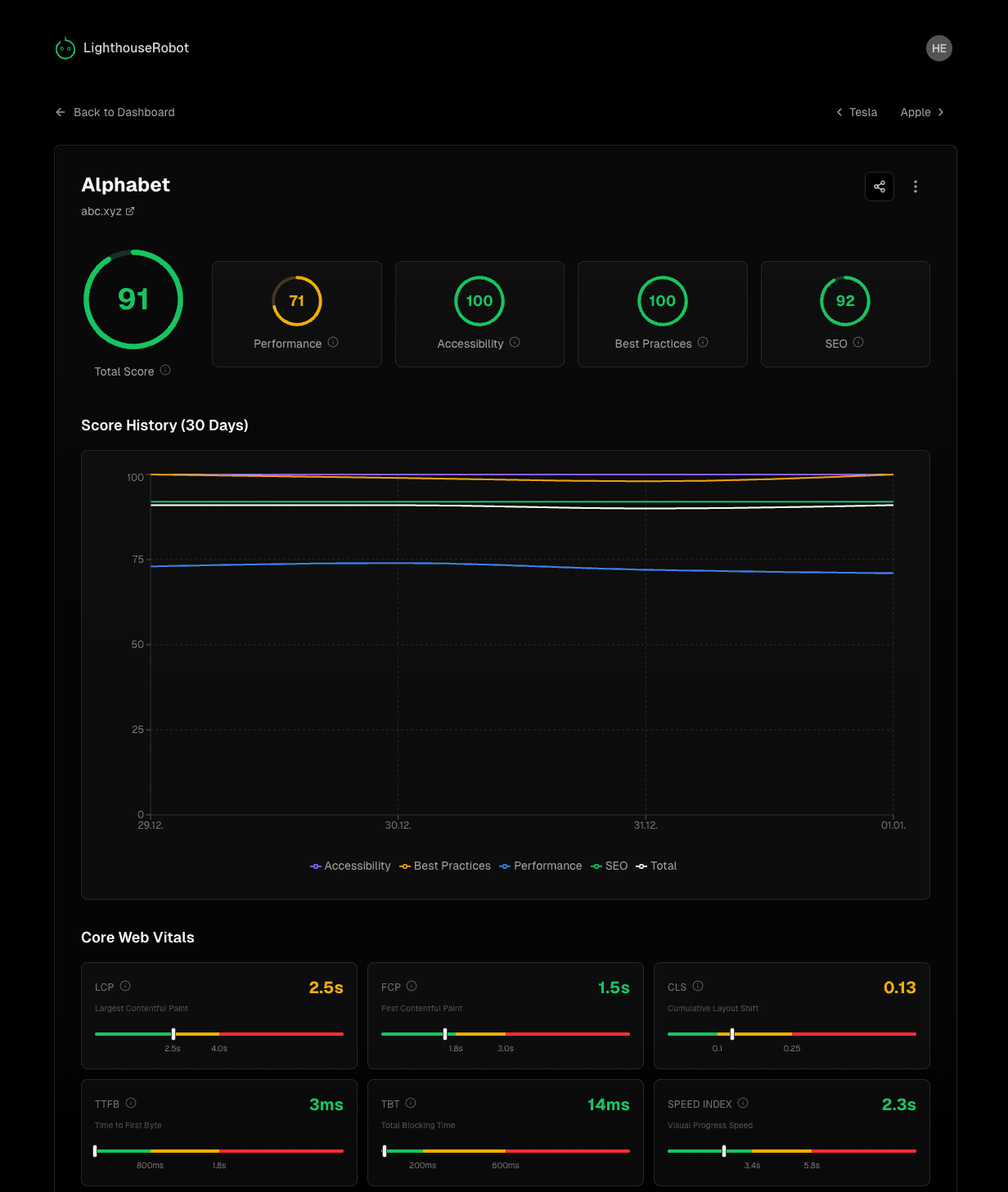Image resolution: width=1008 pixels, height=1192 pixels.
Task: Advance to Apple using the right chevron
Action: (942, 112)
